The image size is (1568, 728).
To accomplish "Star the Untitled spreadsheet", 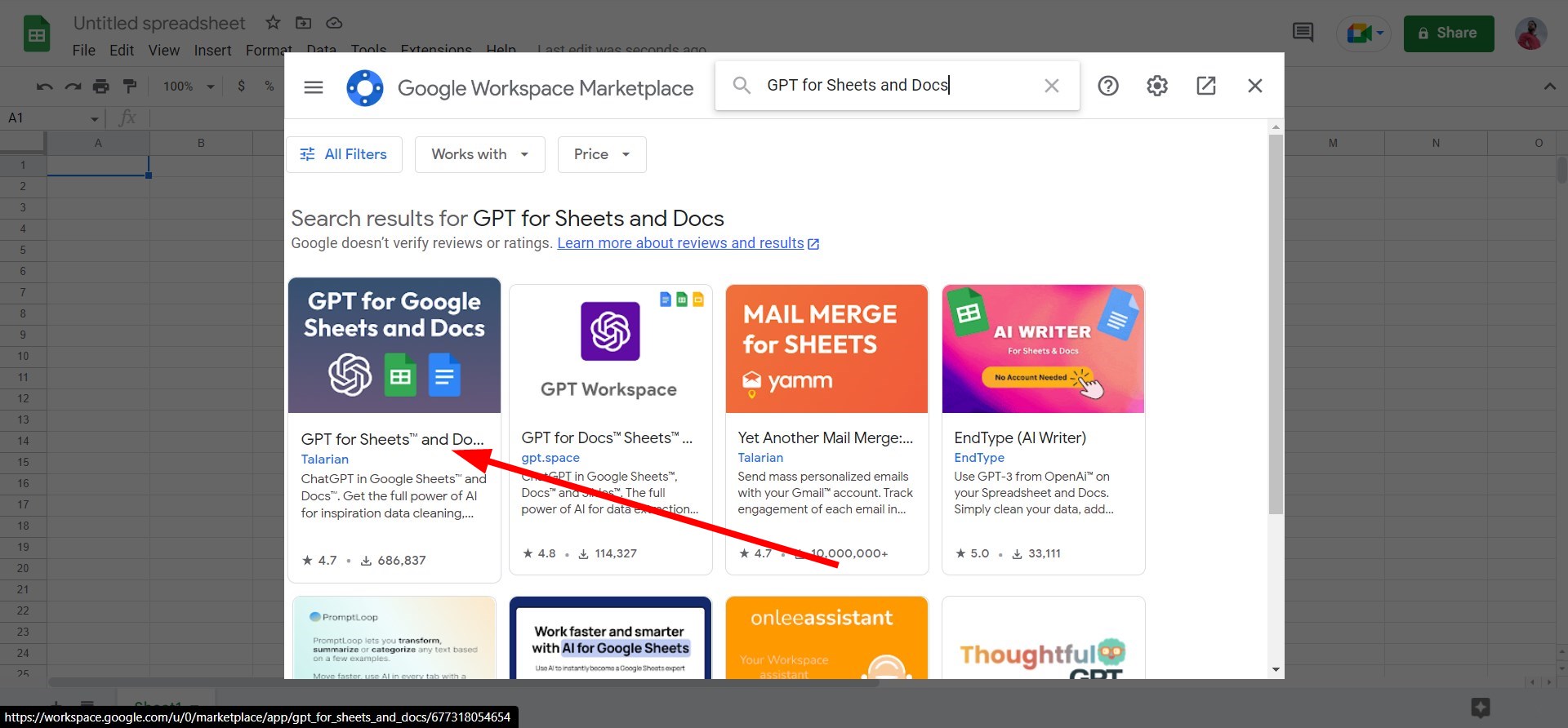I will point(273,23).
